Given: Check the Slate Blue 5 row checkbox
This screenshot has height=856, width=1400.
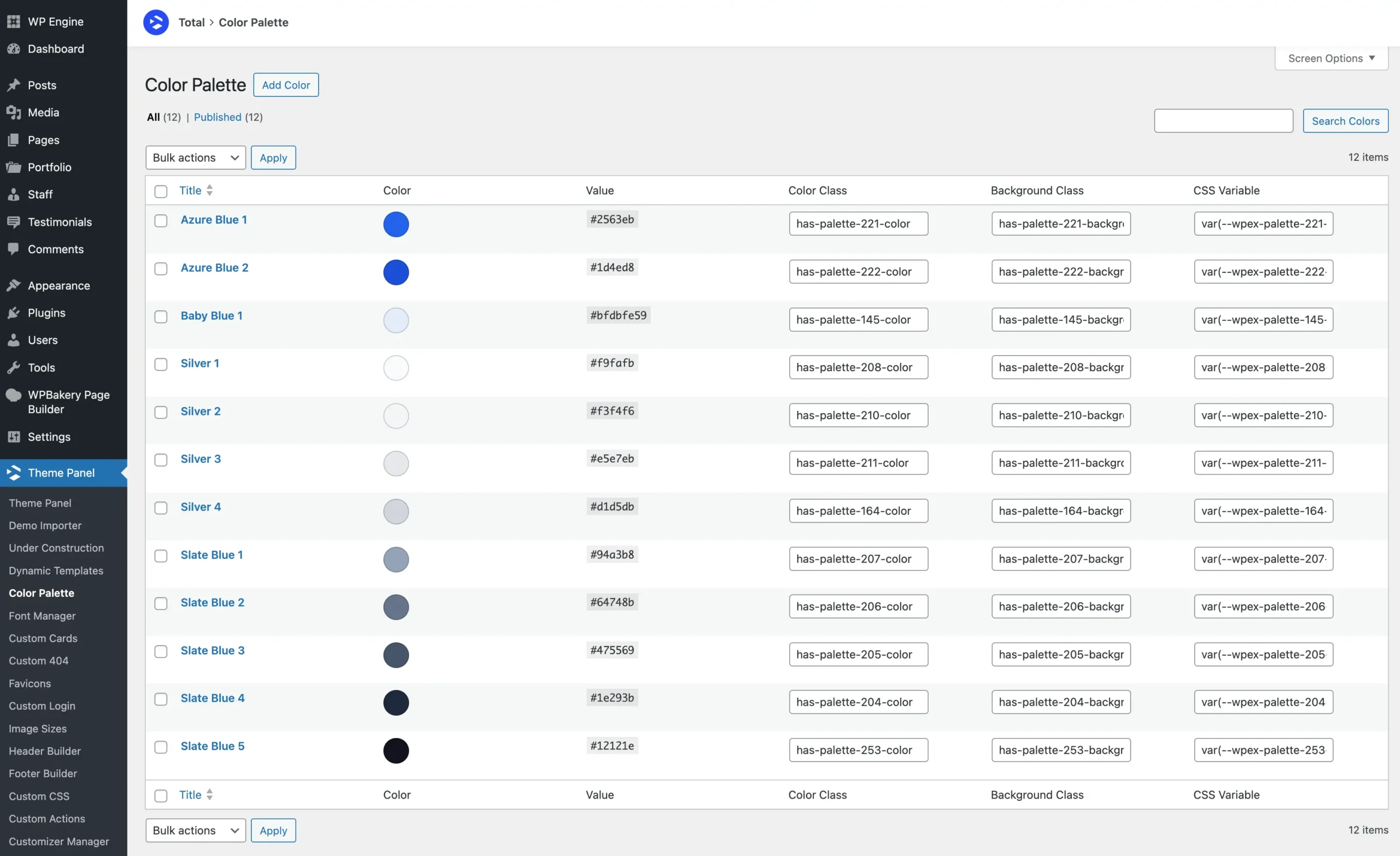Looking at the screenshot, I should (x=161, y=747).
